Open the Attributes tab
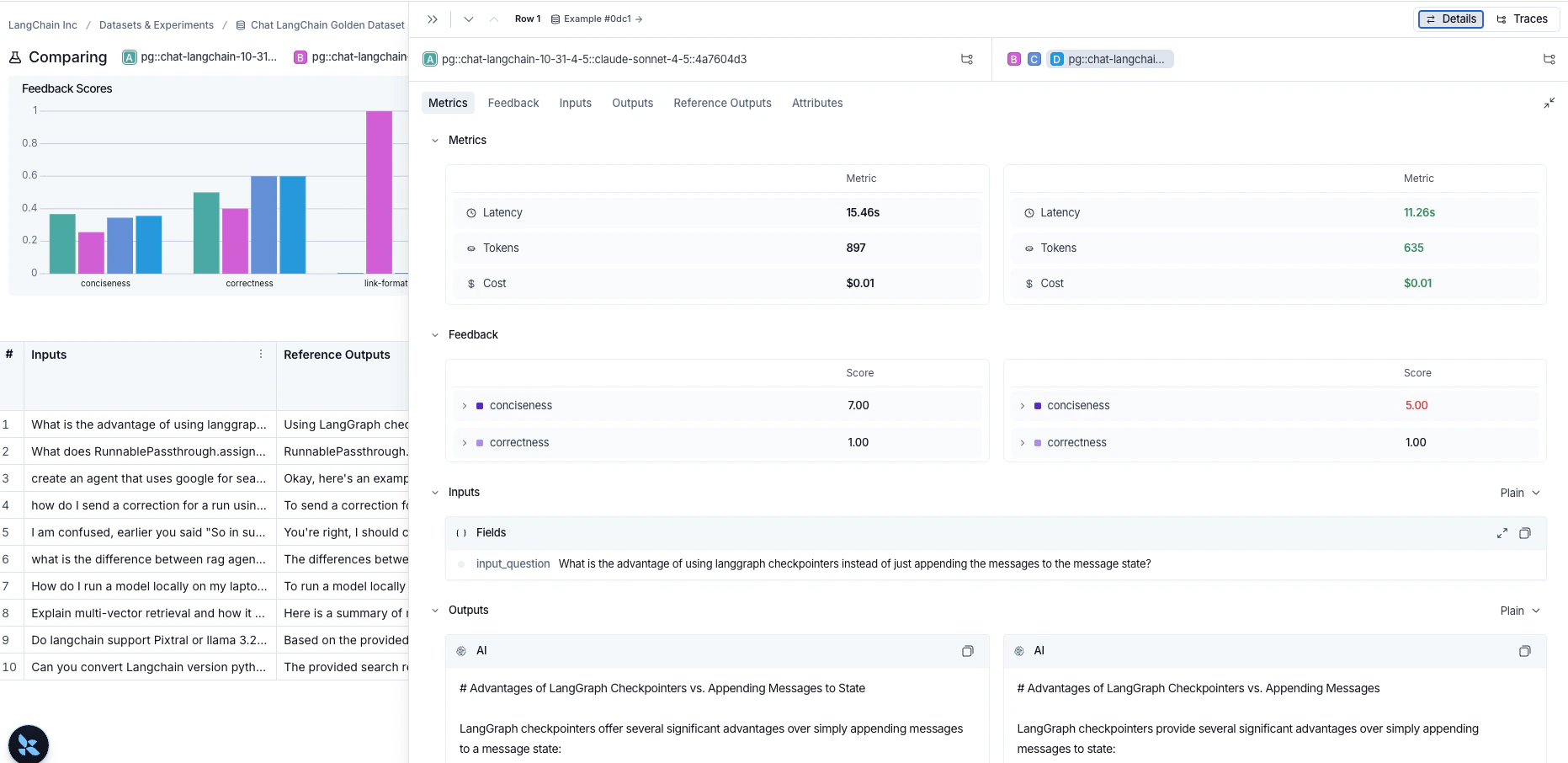The image size is (1568, 763). coord(816,103)
